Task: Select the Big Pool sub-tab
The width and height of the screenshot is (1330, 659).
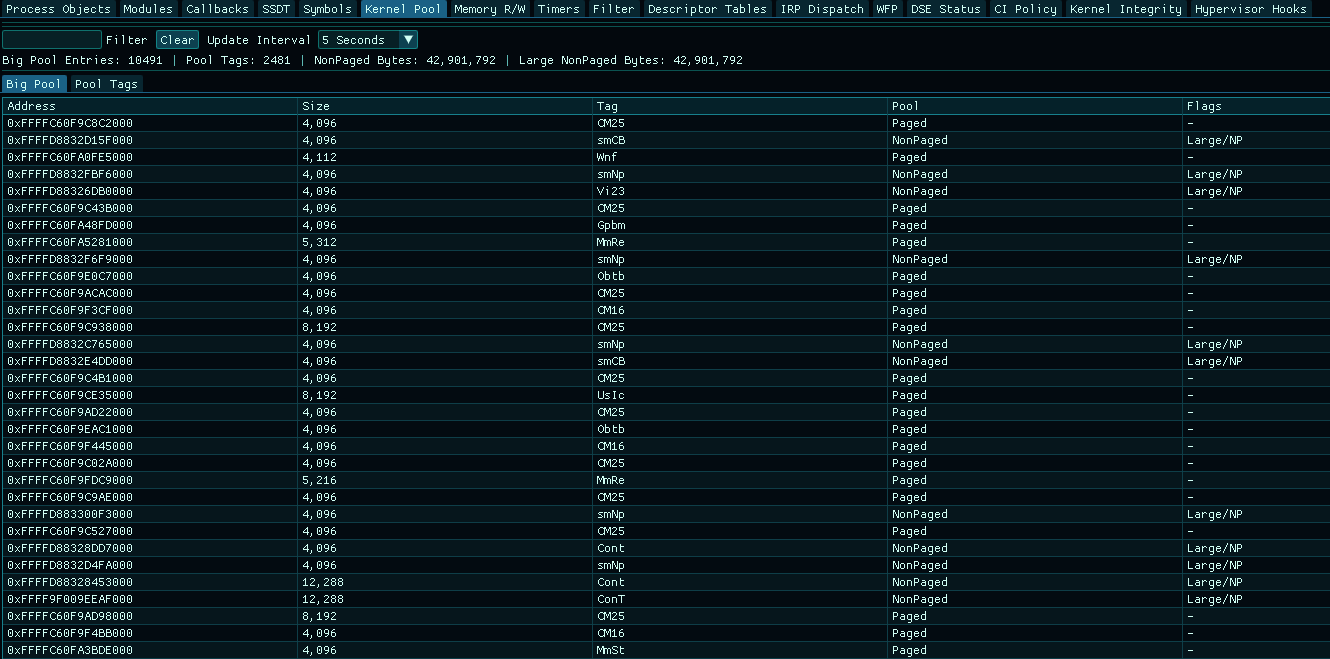Action: (34, 84)
